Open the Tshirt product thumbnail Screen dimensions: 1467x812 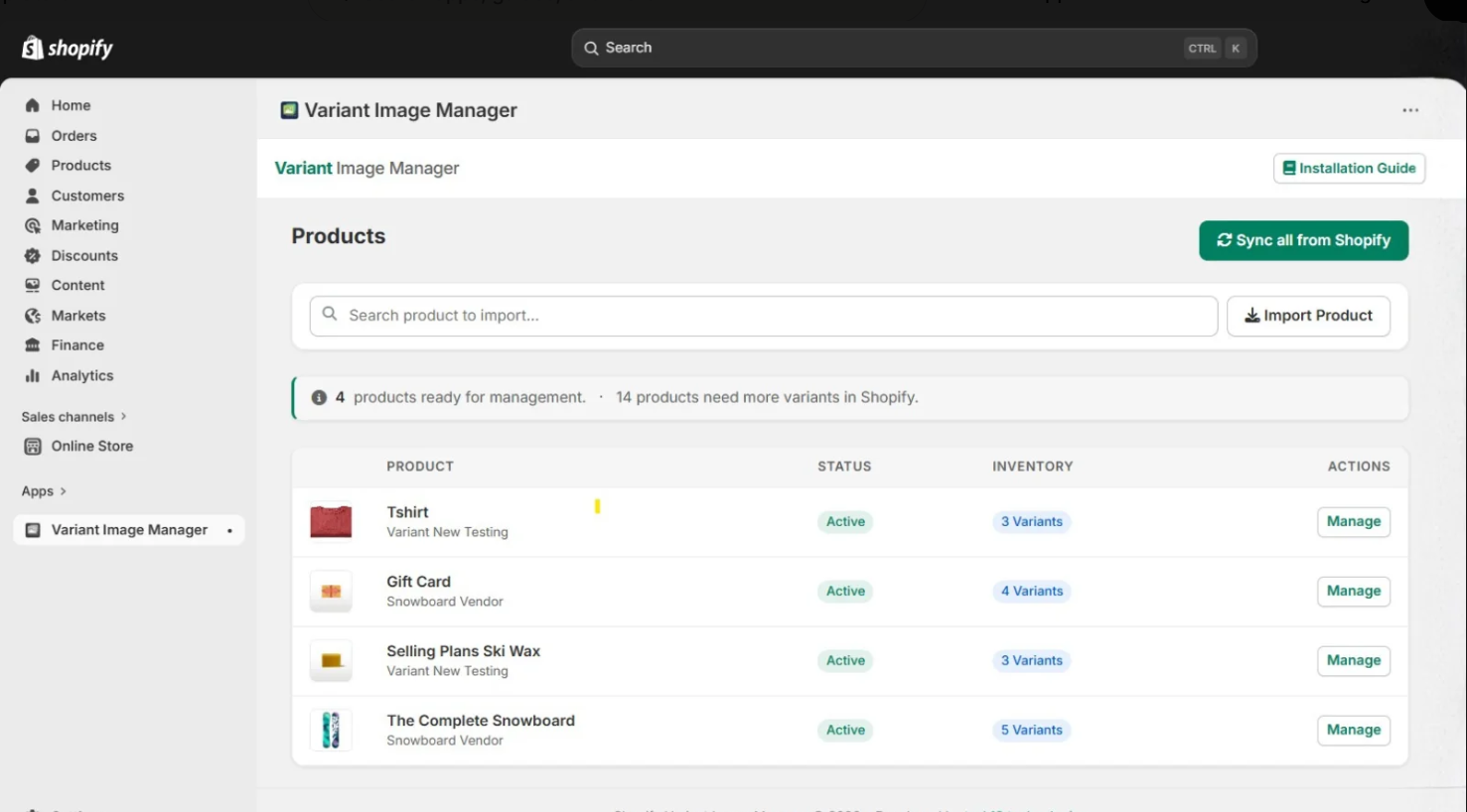pyautogui.click(x=331, y=522)
